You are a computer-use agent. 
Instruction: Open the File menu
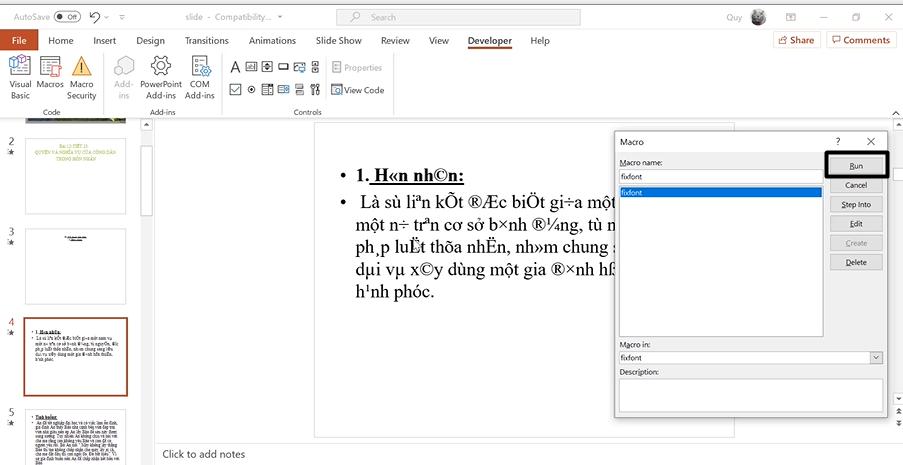pyautogui.click(x=19, y=41)
